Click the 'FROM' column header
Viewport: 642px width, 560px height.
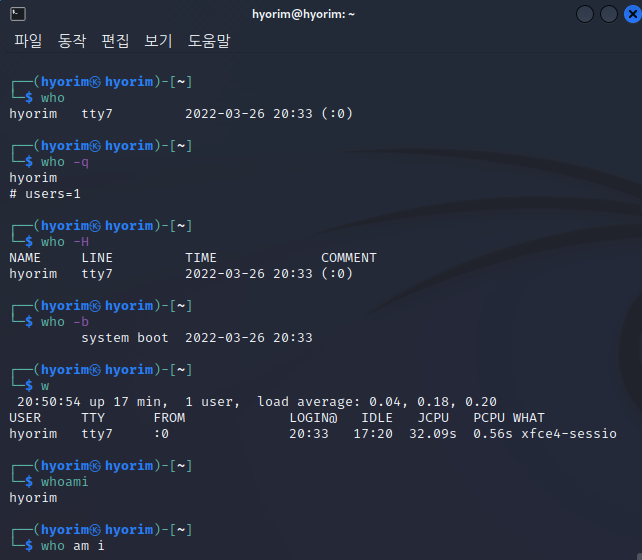(169, 418)
